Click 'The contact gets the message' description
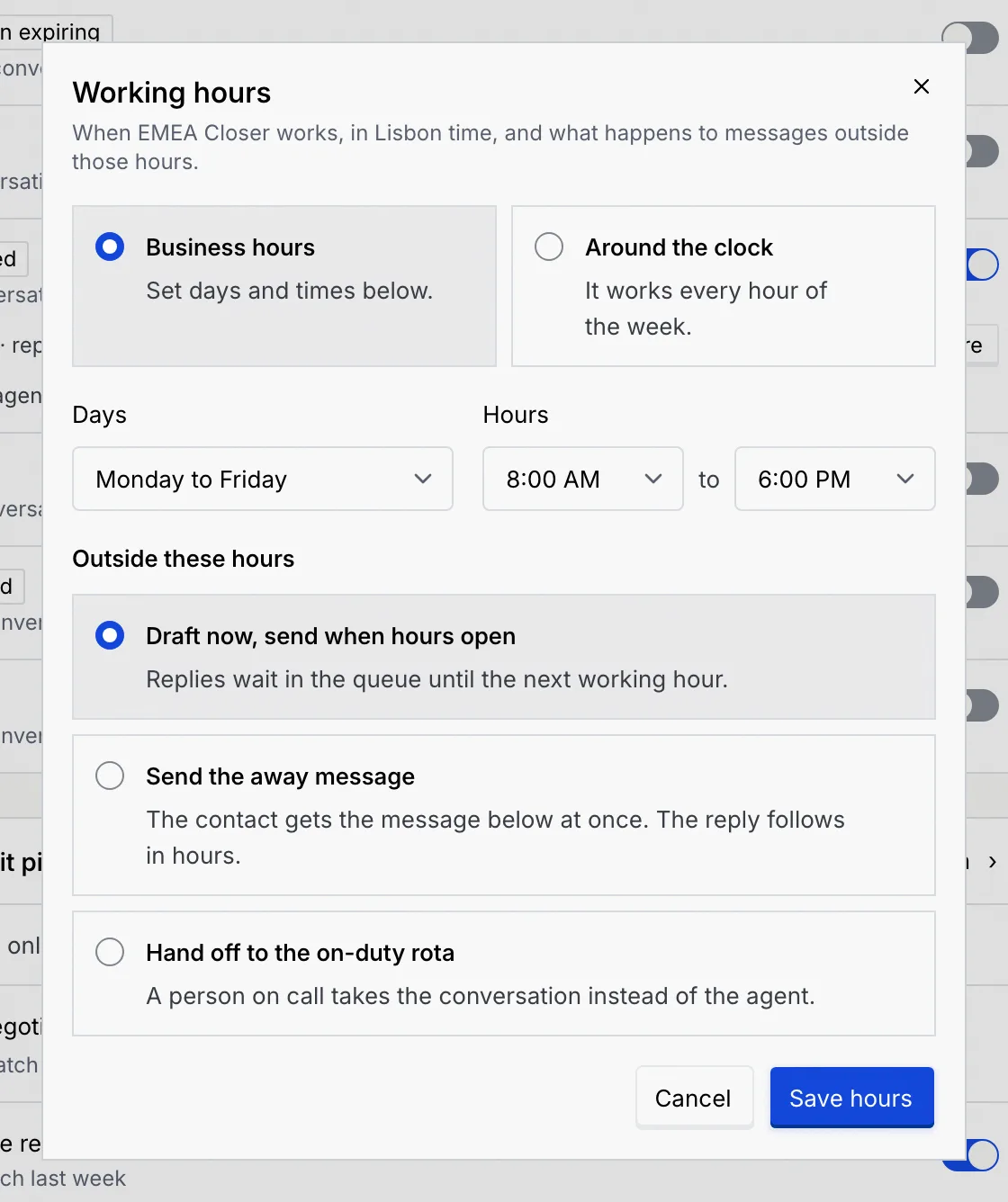The height and width of the screenshot is (1202, 1008). coord(496,838)
